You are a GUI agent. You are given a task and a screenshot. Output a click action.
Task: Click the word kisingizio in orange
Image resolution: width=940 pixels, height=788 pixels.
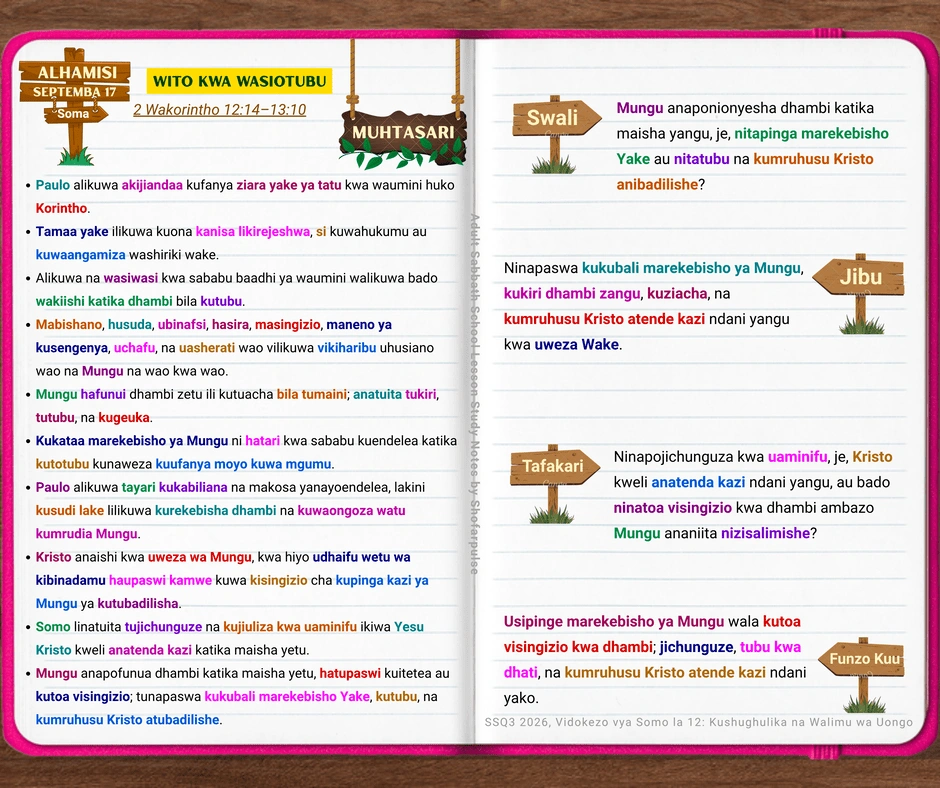[x=278, y=581]
